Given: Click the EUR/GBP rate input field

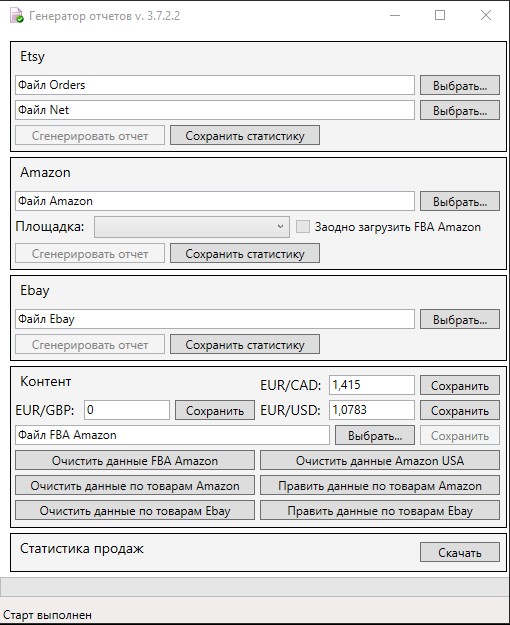Looking at the screenshot, I should pyautogui.click(x=127, y=410).
